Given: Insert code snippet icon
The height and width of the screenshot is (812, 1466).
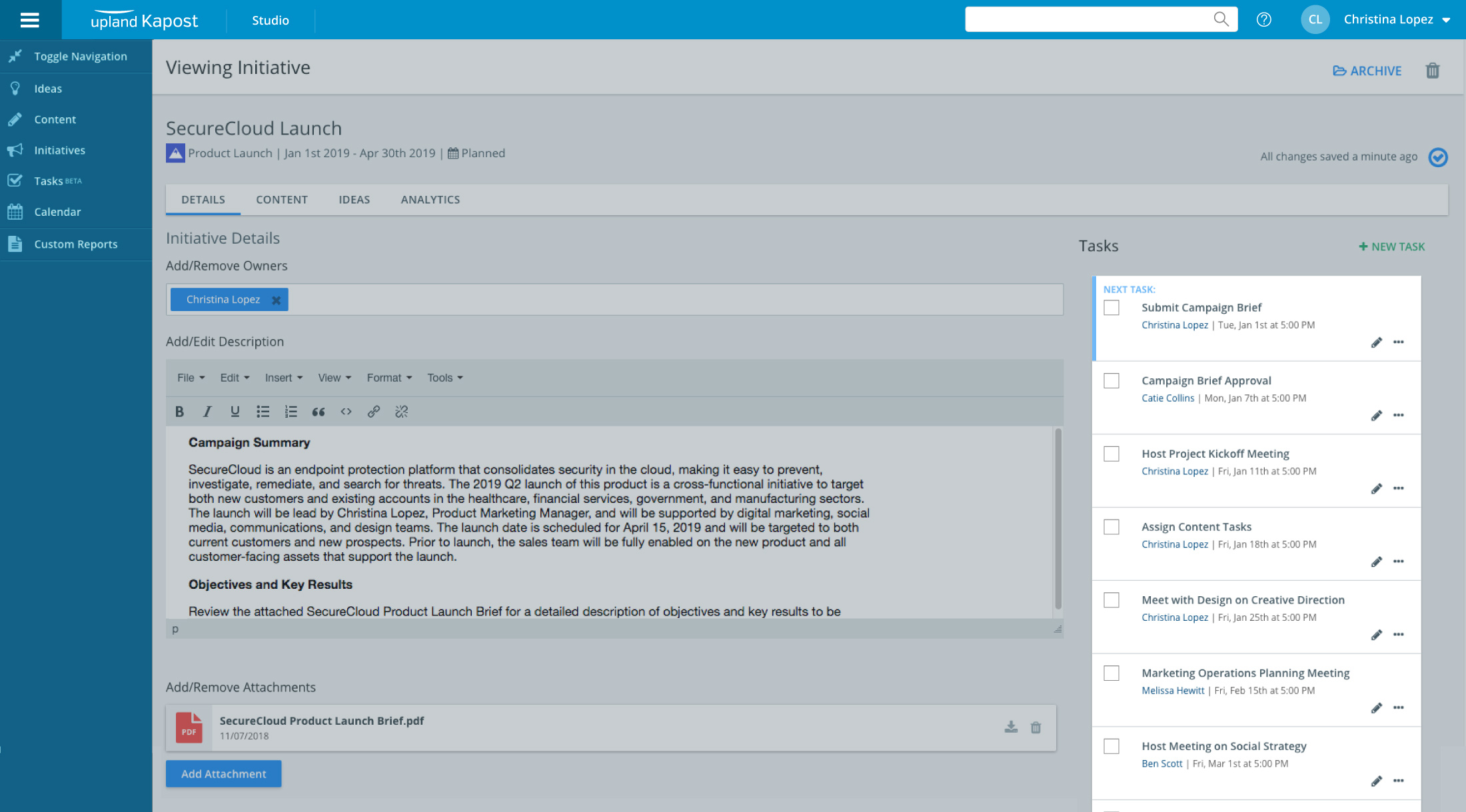Looking at the screenshot, I should click(x=346, y=412).
